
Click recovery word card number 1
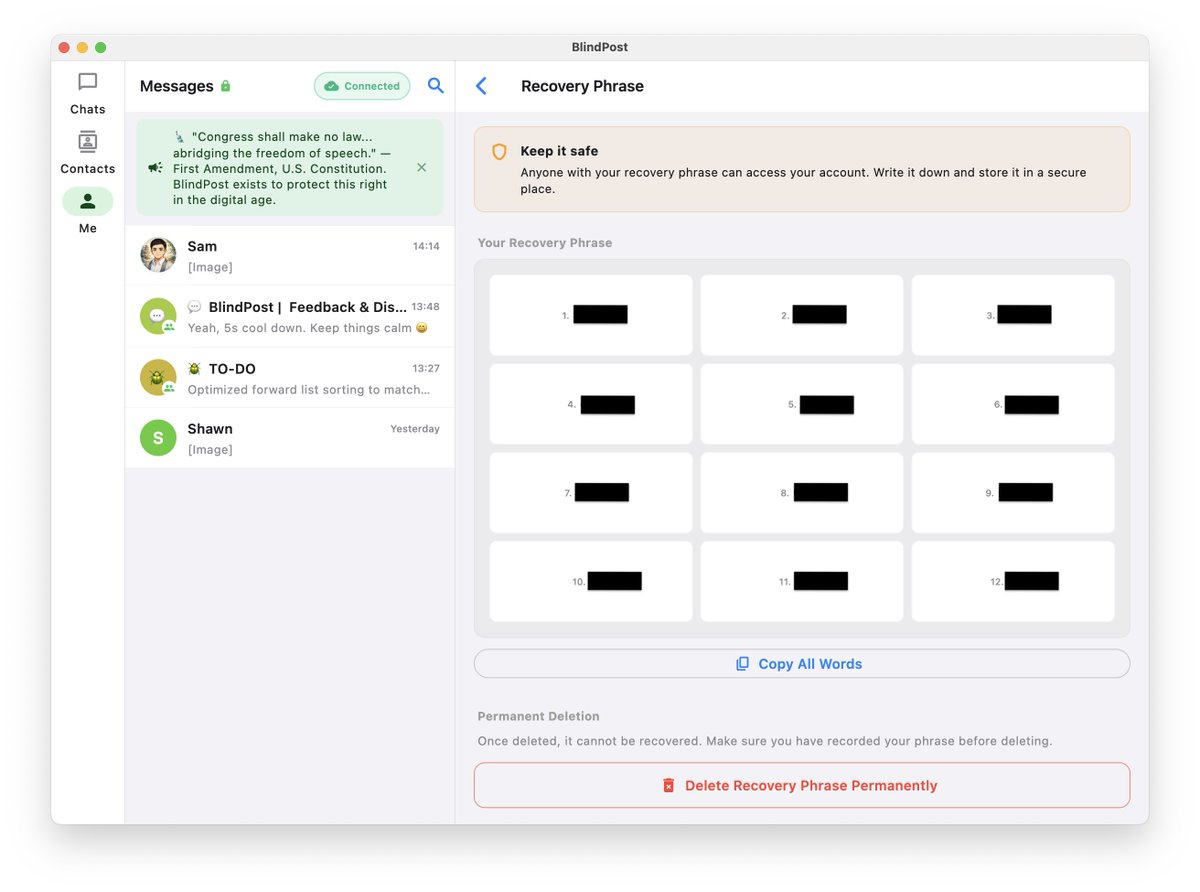591,315
